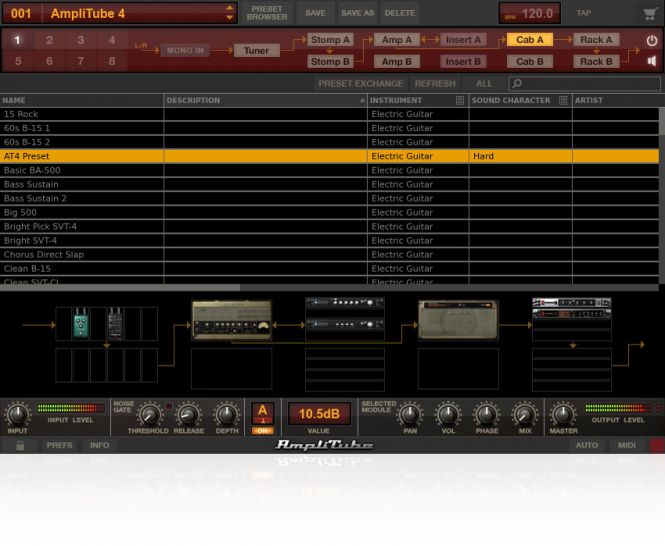
Task: Click the SAVE button
Action: pos(316,13)
